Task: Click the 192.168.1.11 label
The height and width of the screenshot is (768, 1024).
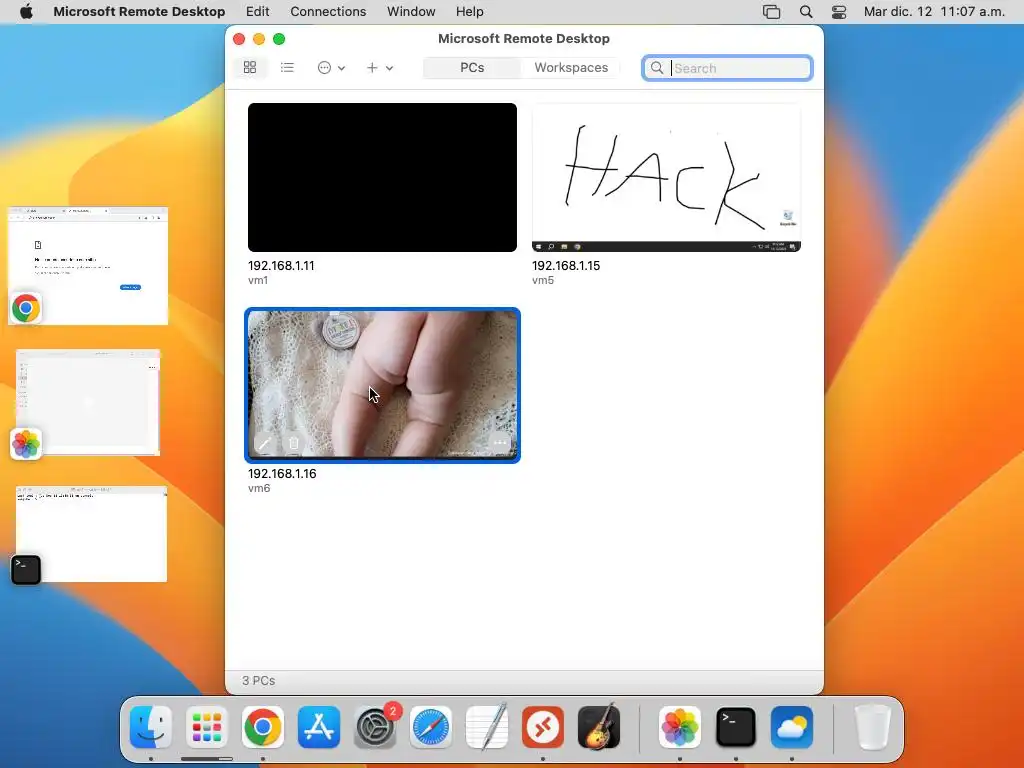Action: pos(281,266)
